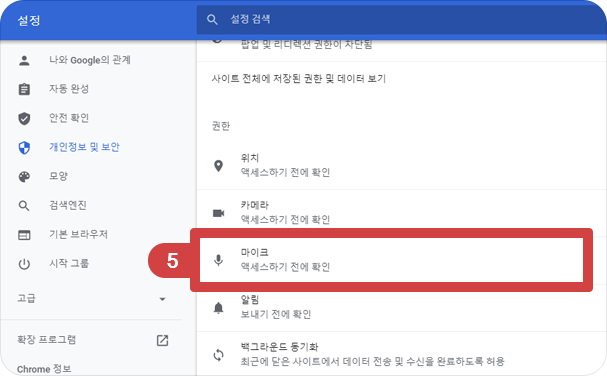Click the blue shield icon for 개인정보 및 보안
607x376 pixels.
(24, 147)
